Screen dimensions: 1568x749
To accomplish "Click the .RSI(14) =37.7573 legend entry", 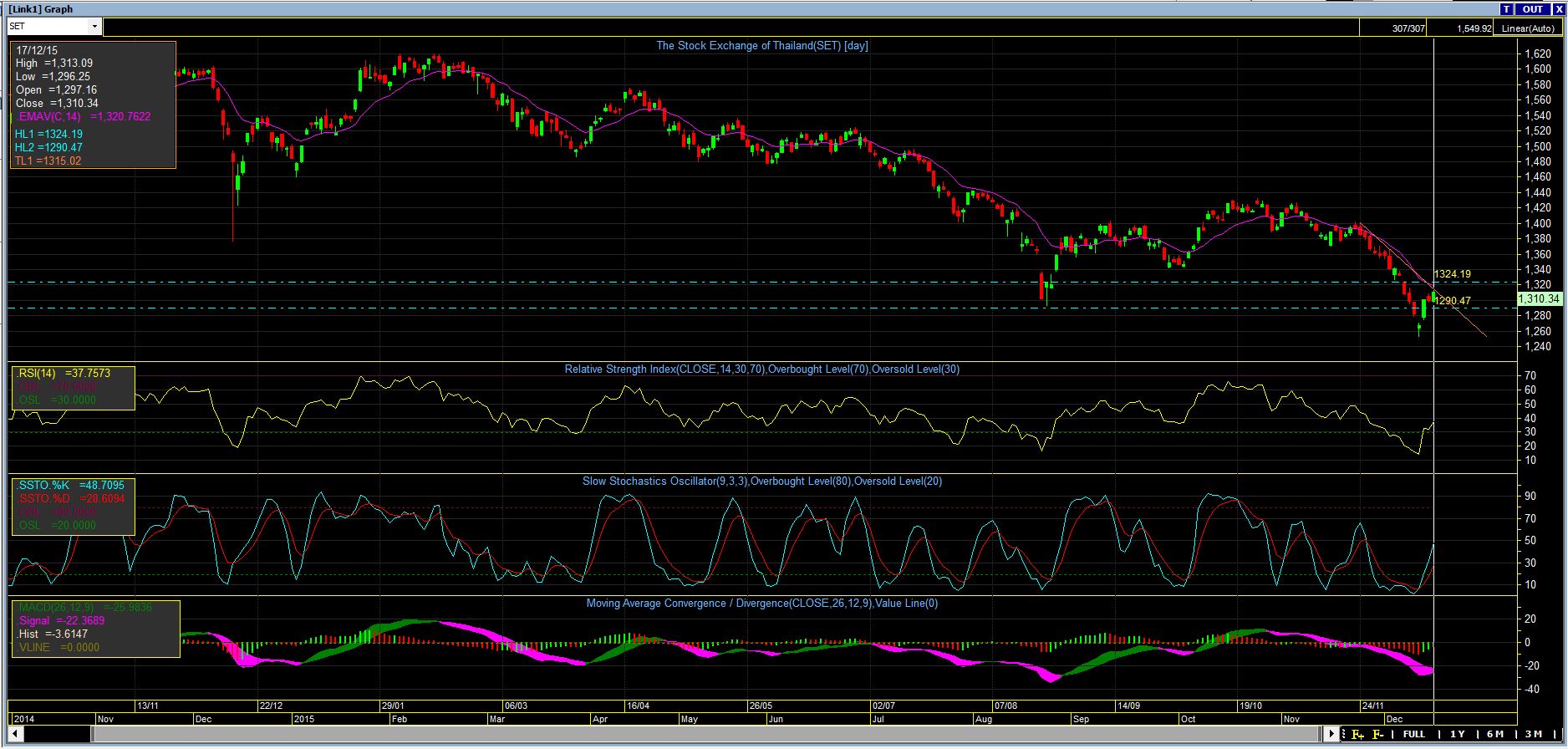I will pyautogui.click(x=63, y=374).
